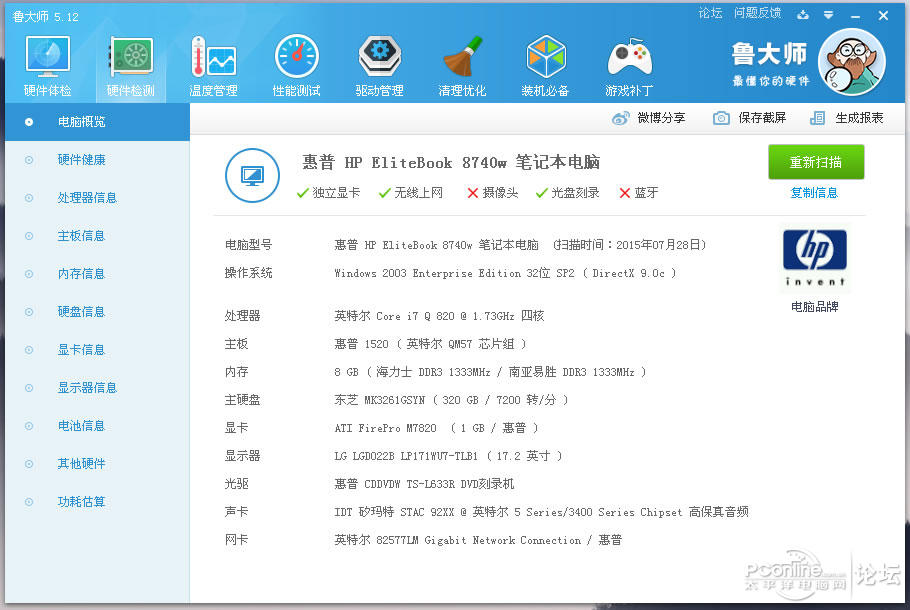
Task: Click the 惠普 1520 motherboard text
Action: pyautogui.click(x=430, y=344)
